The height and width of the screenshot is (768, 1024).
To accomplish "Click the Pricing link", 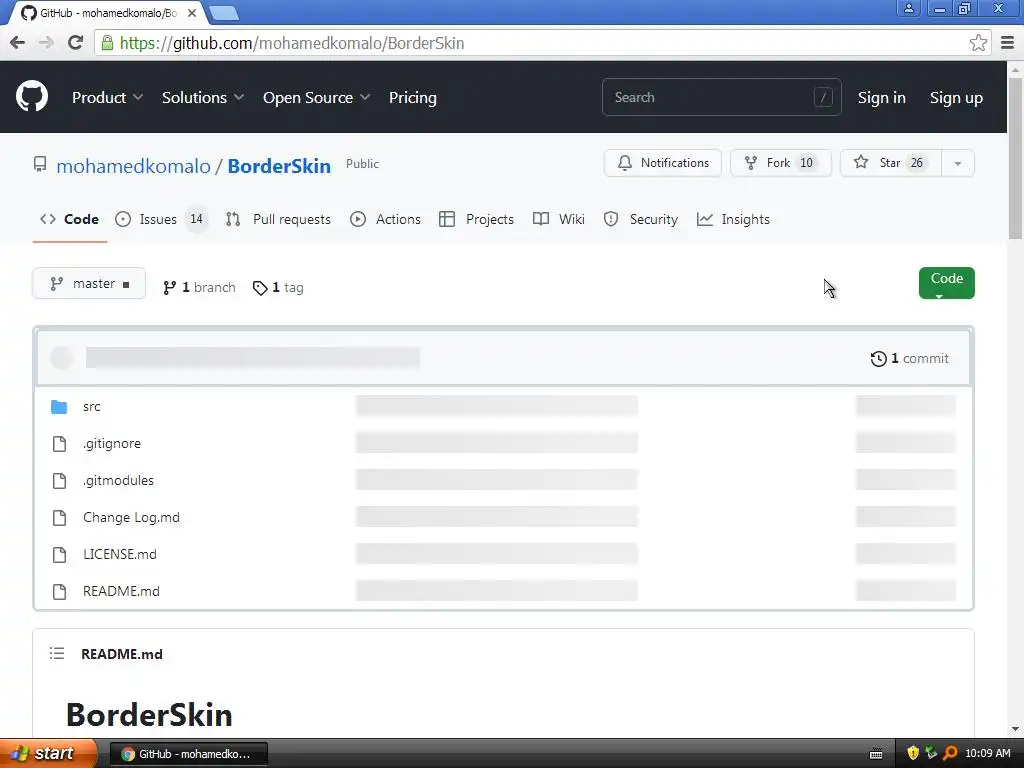I will (413, 97).
